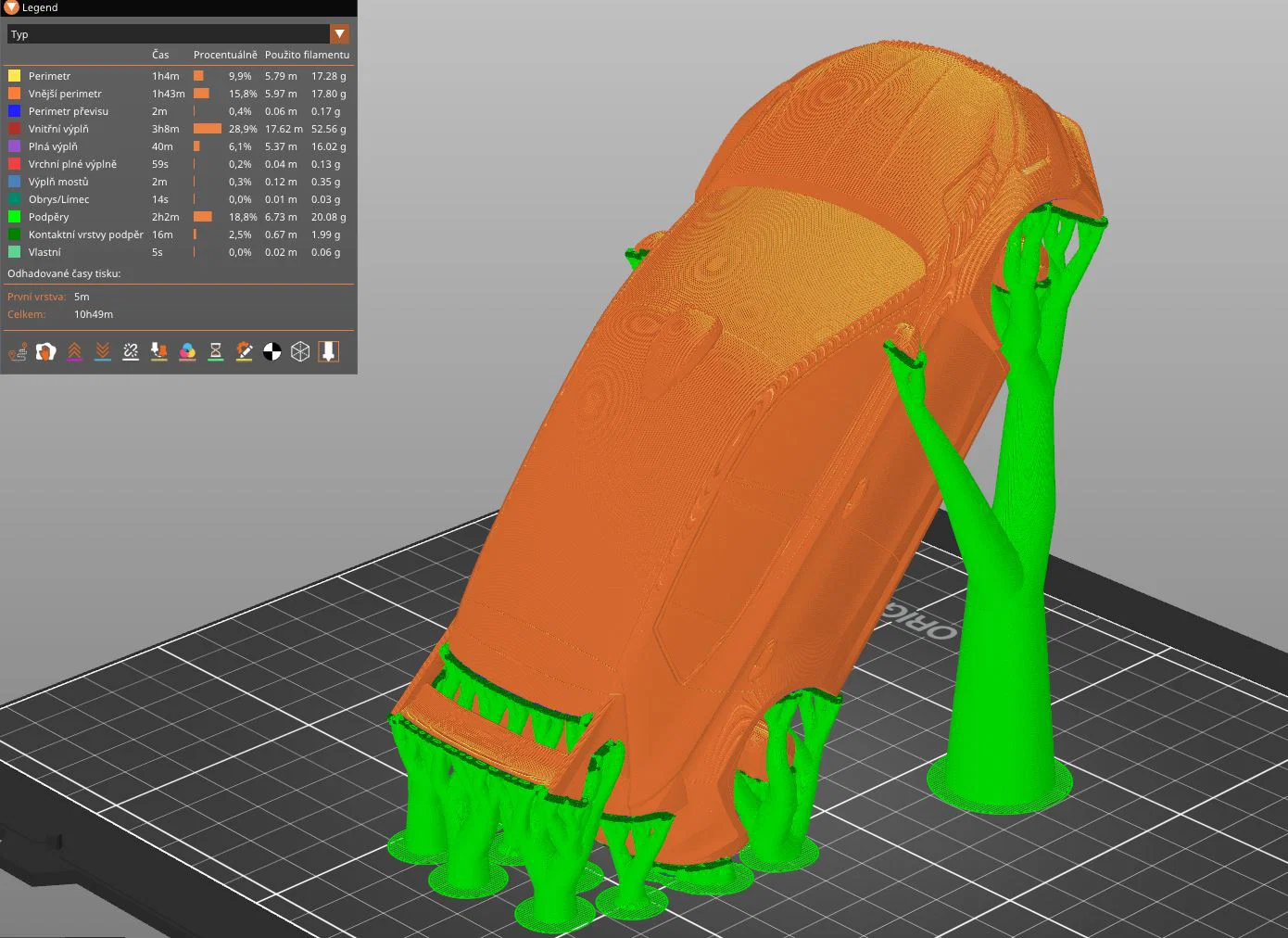
Task: Toggle retractions icon with upward chevrons
Action: (x=74, y=351)
